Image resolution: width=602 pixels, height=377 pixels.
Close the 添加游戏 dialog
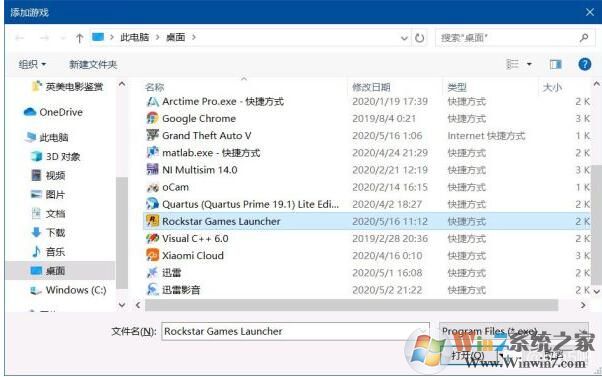click(590, 12)
